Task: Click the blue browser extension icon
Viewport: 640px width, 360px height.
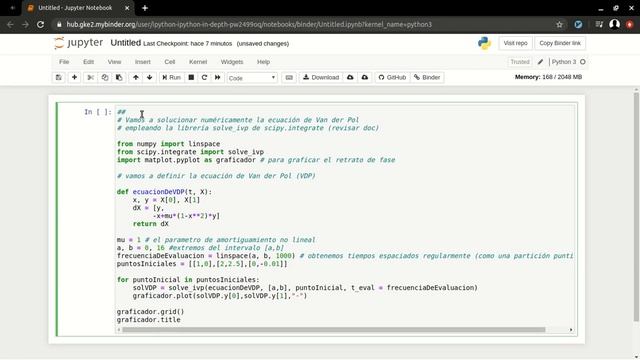Action: pyautogui.click(x=578, y=24)
